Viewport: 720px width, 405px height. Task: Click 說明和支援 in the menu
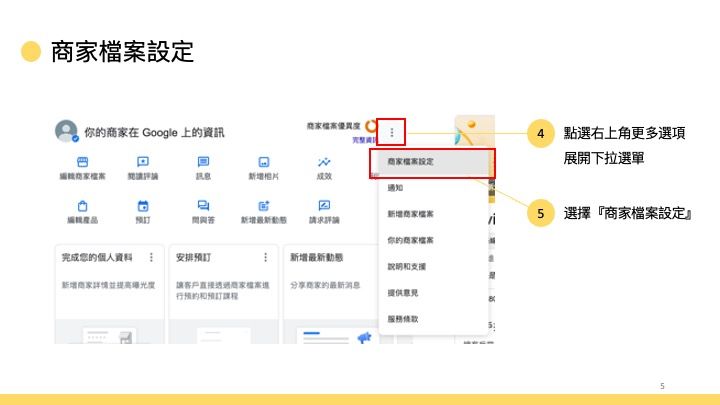pyautogui.click(x=407, y=266)
